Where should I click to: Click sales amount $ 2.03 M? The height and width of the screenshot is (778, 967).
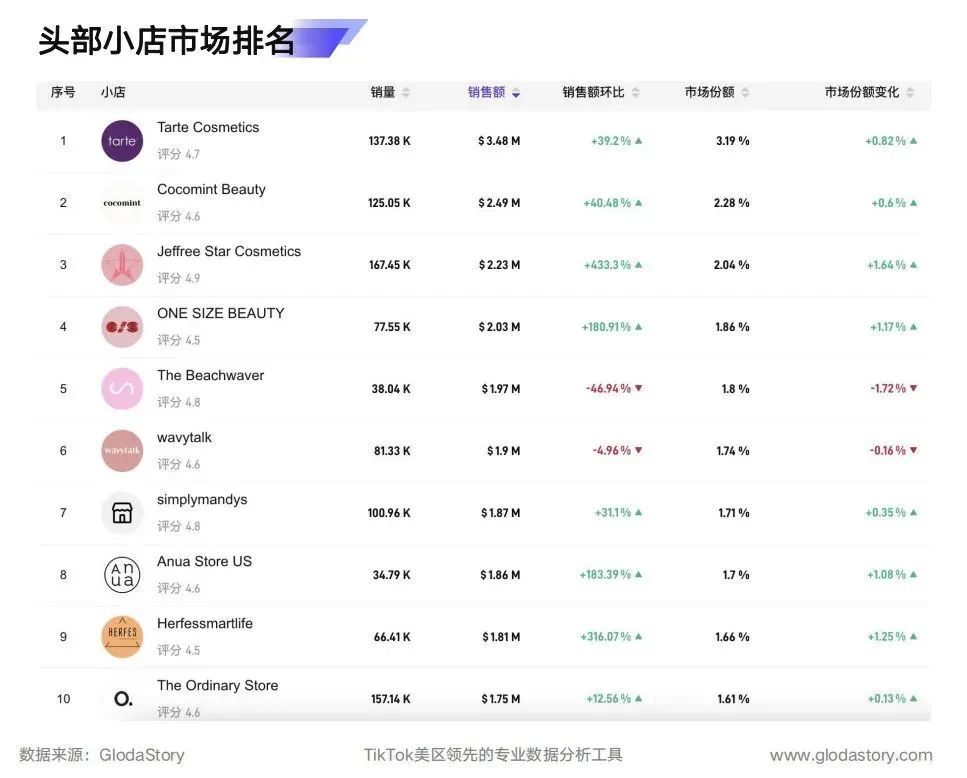click(499, 327)
